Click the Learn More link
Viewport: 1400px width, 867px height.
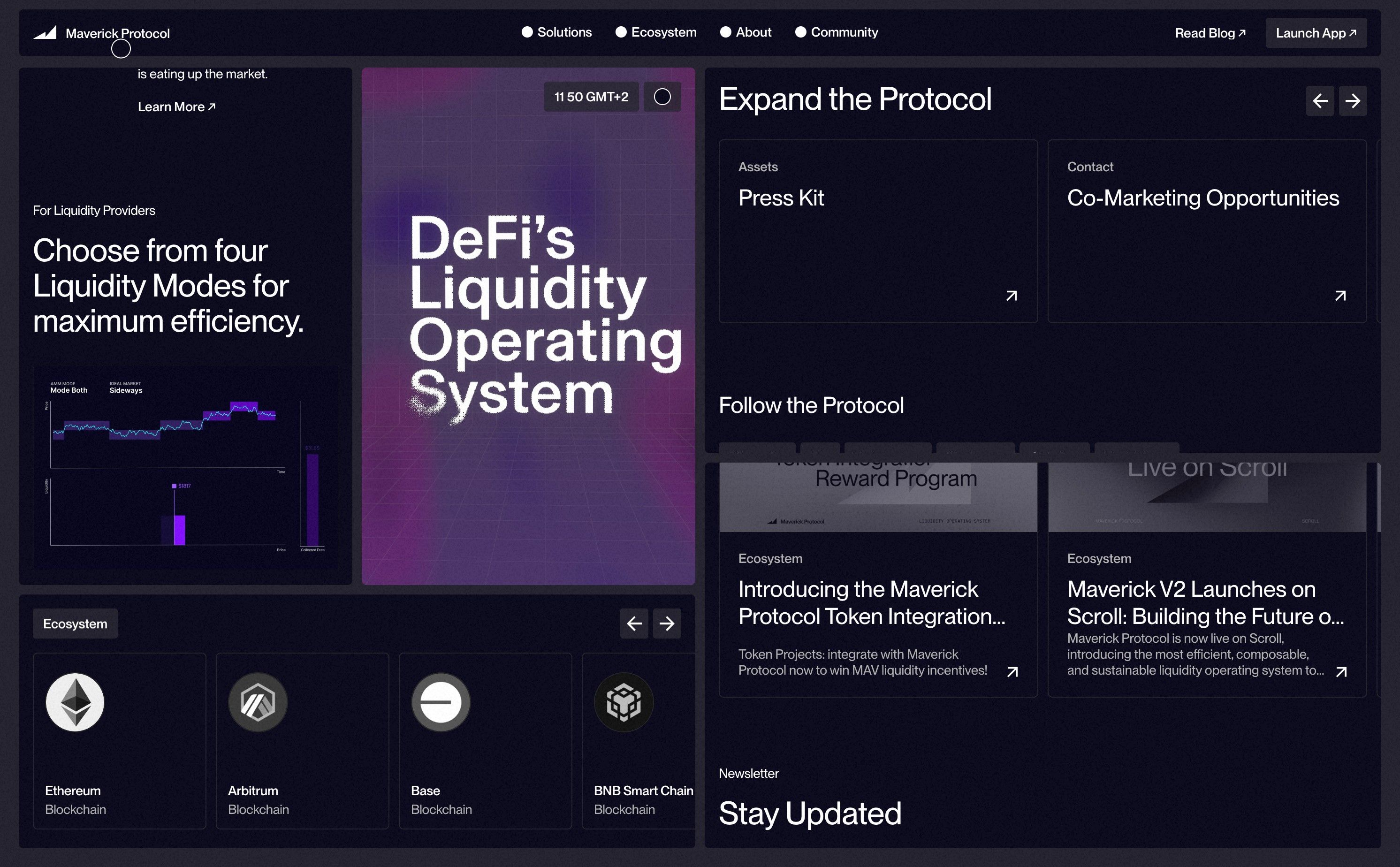[x=176, y=106]
